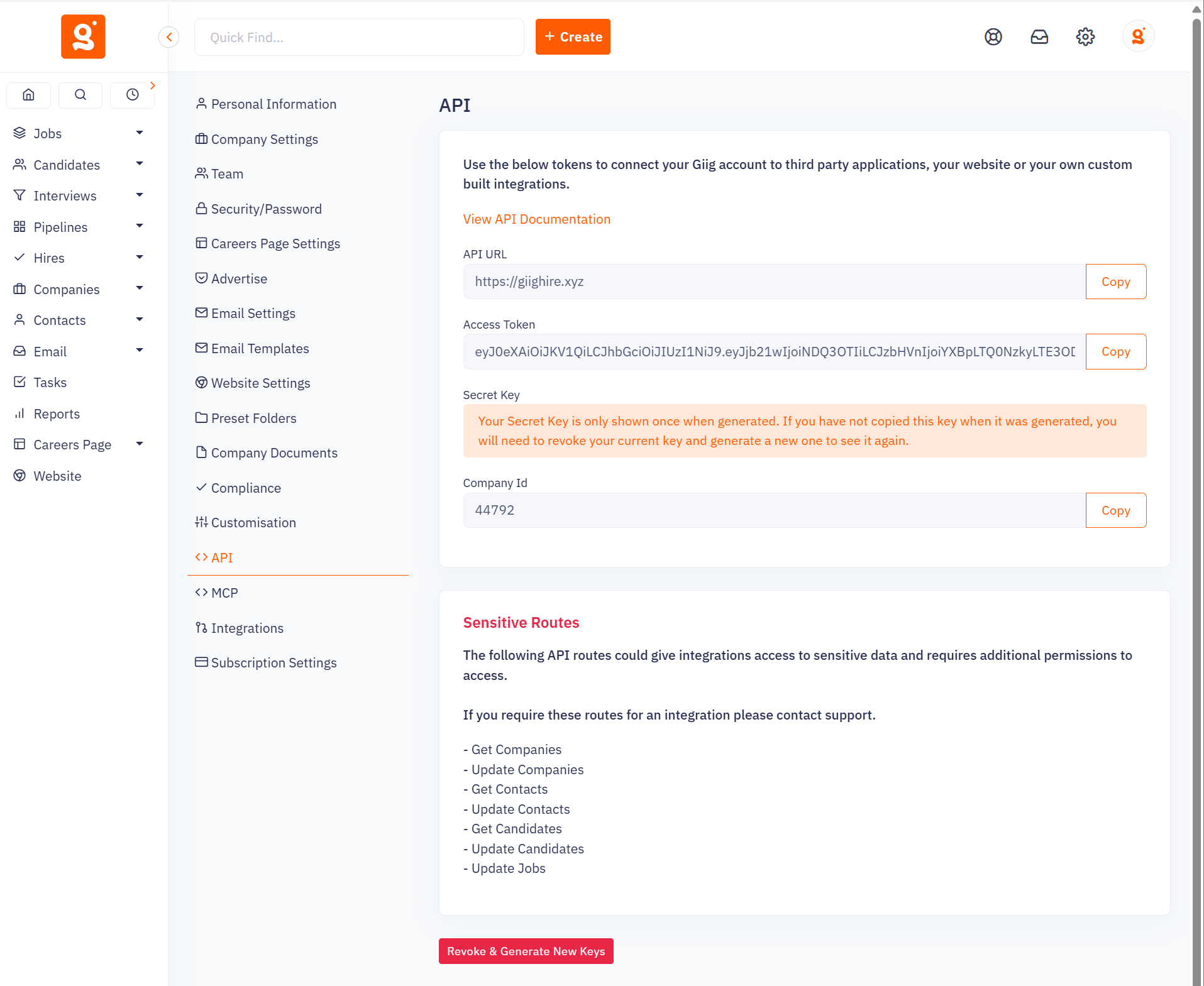Expand the Hires menu arrow
Viewport: 1204px width, 986px height.
140,257
